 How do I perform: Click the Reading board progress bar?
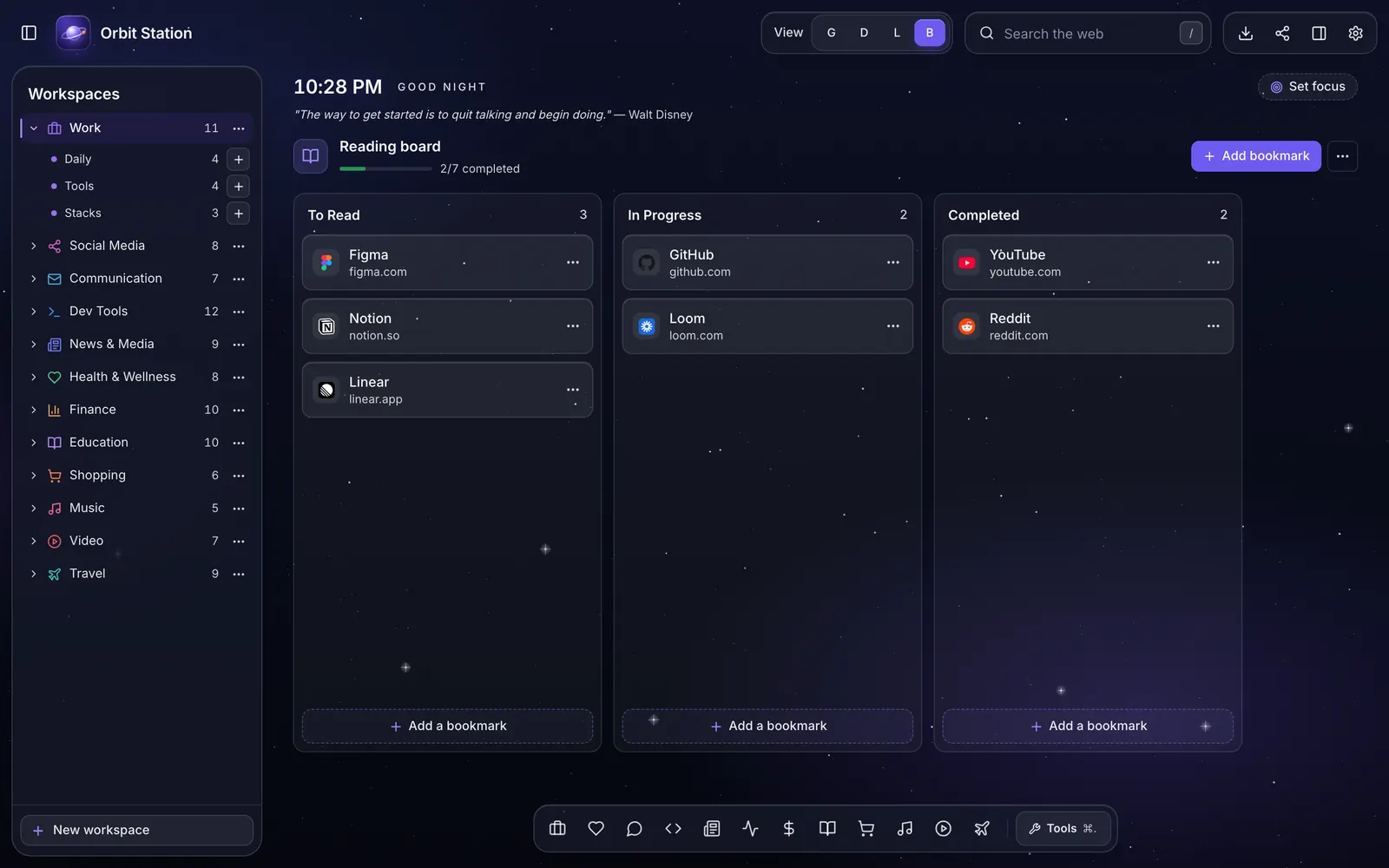coord(385,169)
